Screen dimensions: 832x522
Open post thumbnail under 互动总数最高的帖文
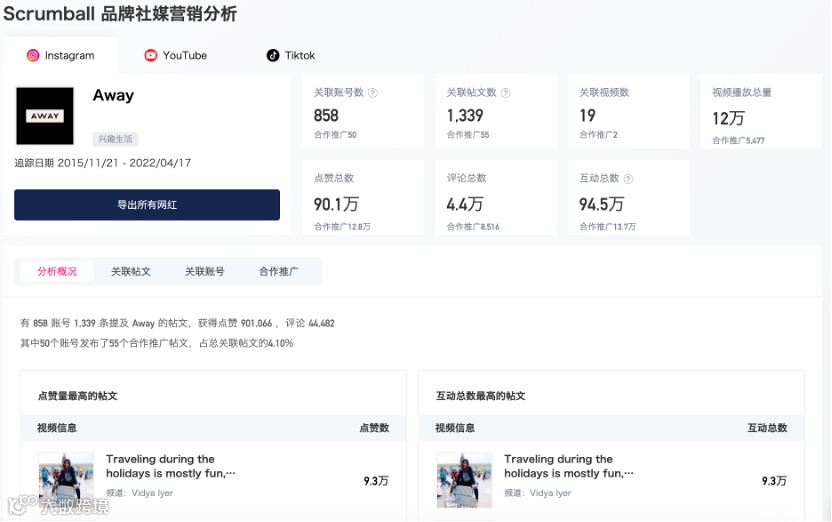pyautogui.click(x=464, y=480)
